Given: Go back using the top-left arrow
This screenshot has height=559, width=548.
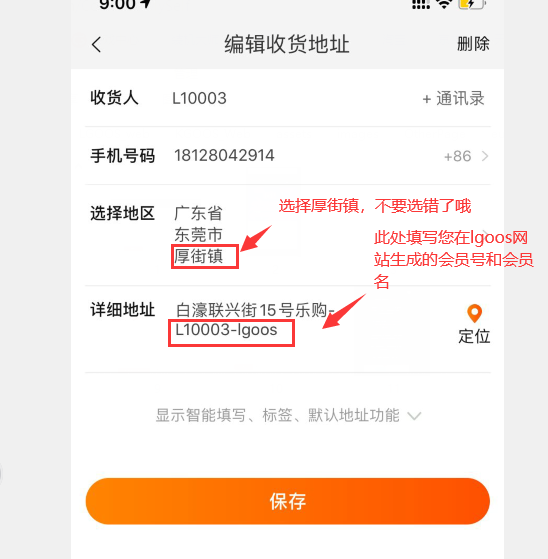Looking at the screenshot, I should tap(96, 45).
